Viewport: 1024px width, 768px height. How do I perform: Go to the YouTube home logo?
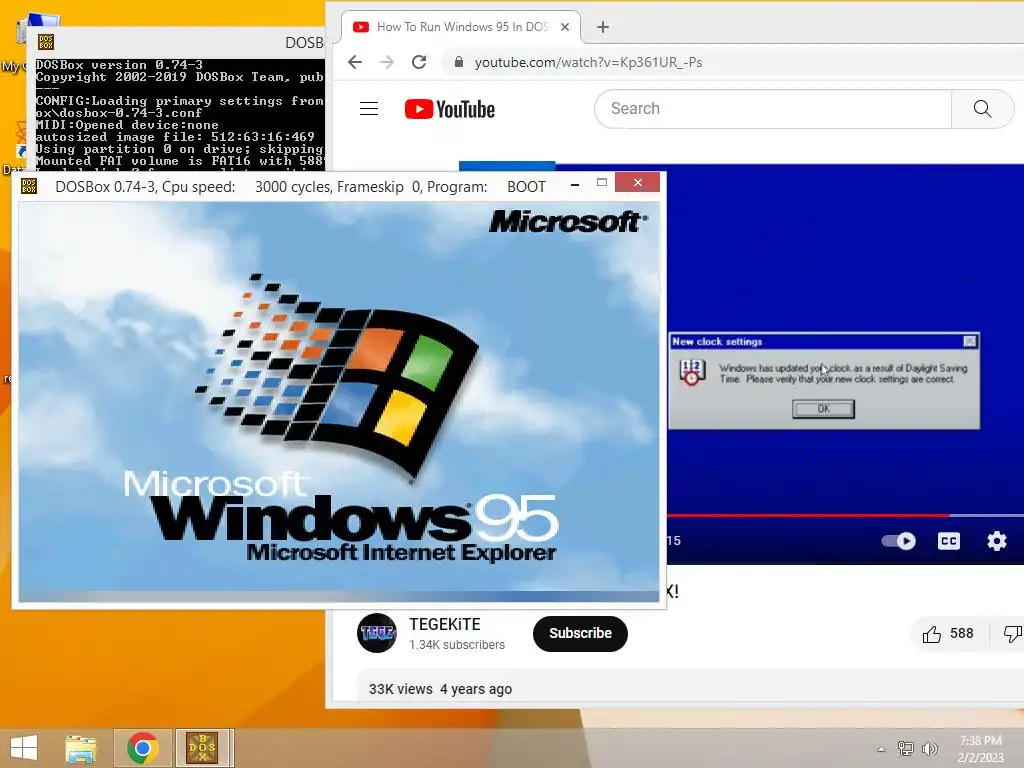coord(449,109)
